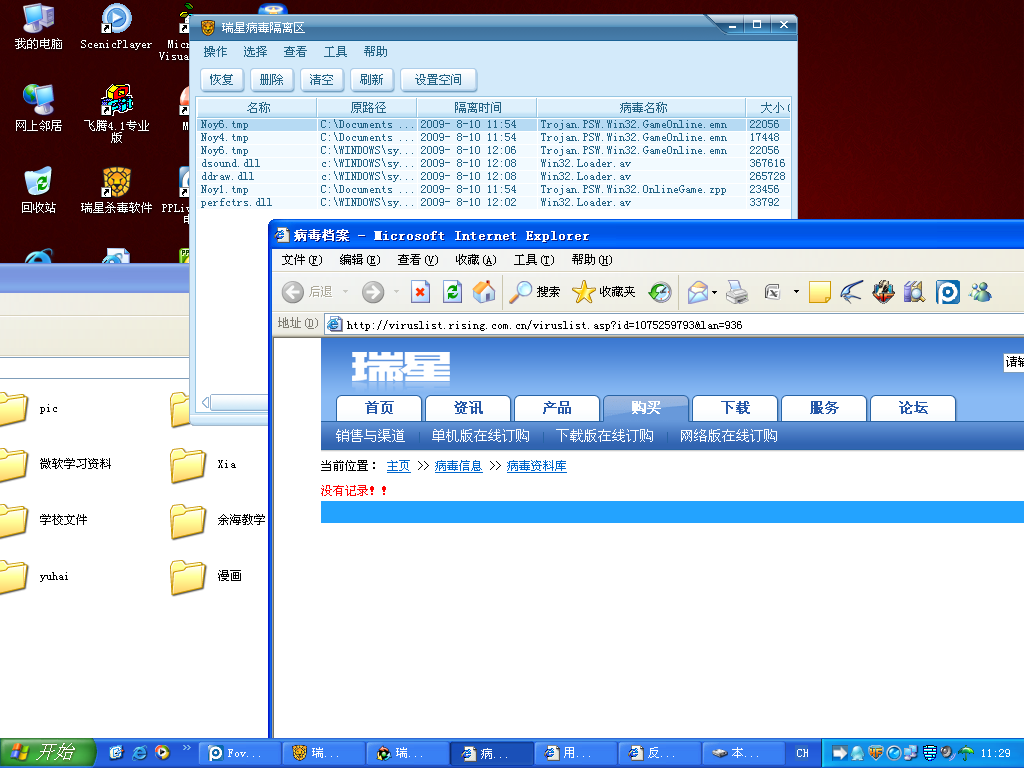
Task: Expand the Back button history dropdown arrow
Action: point(345,292)
